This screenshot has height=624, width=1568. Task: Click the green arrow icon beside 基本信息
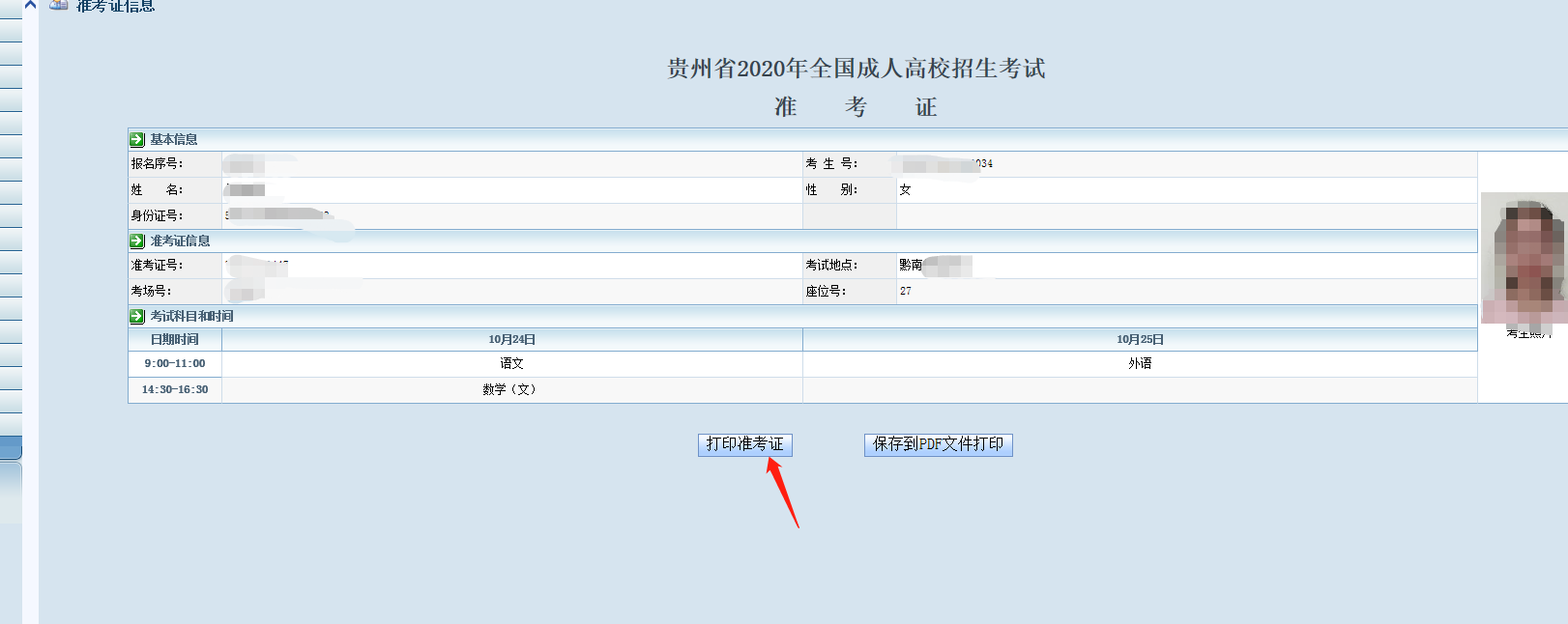point(137,139)
